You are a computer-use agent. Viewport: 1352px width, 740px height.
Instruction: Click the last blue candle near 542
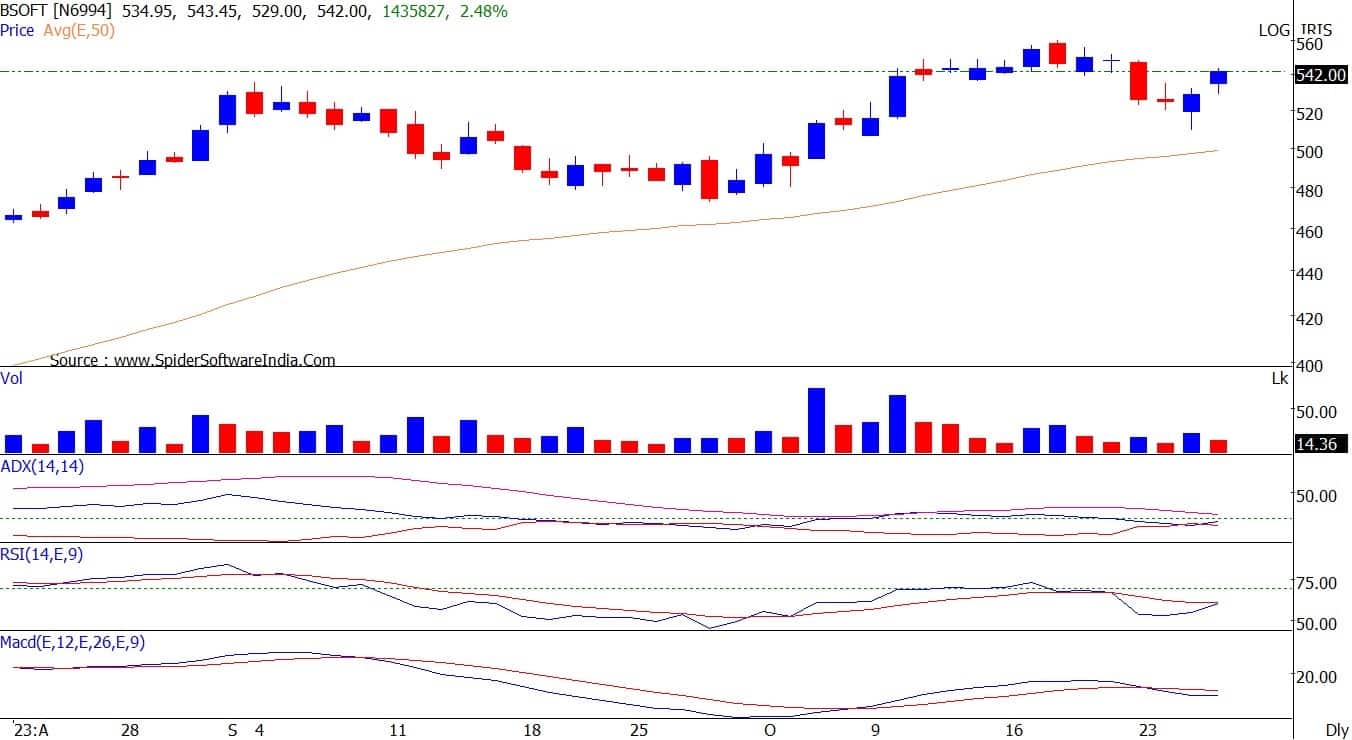coord(1218,78)
